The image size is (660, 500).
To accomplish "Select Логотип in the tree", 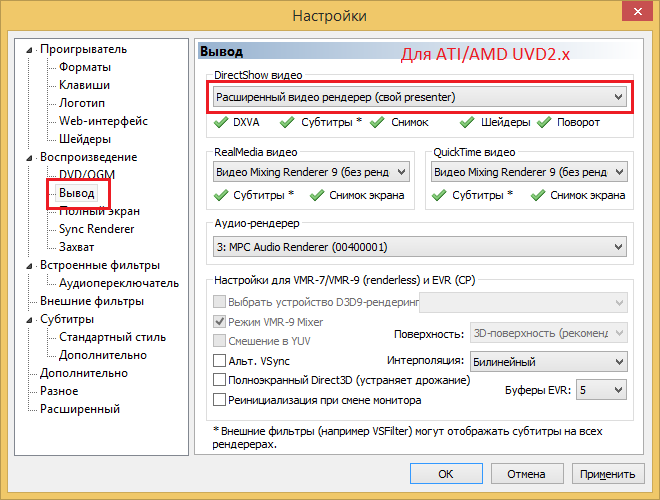I will pos(82,103).
